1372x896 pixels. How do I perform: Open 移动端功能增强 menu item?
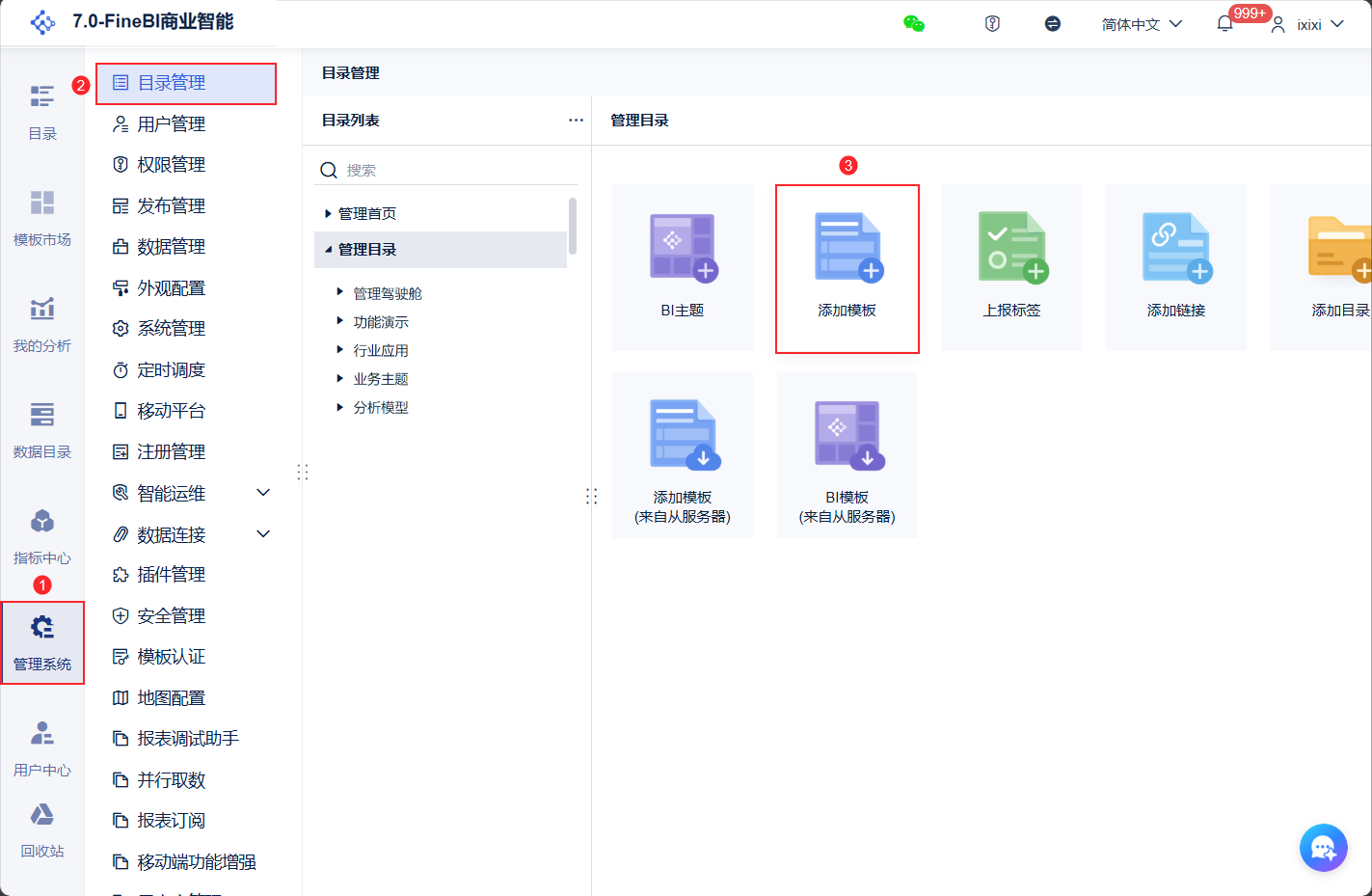coord(186,862)
